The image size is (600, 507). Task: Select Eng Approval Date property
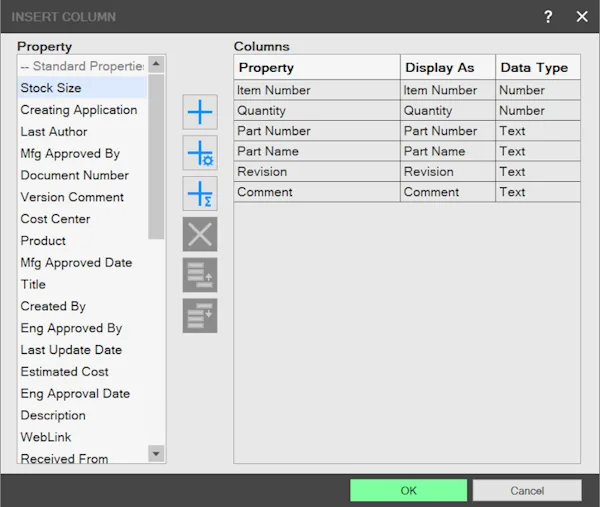pos(82,393)
